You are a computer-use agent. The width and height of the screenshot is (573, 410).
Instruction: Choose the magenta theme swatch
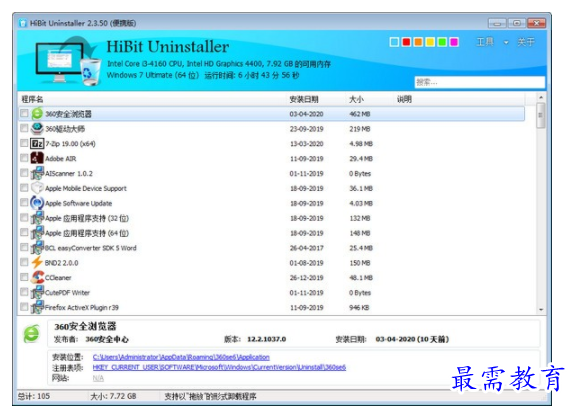pyautogui.click(x=454, y=42)
